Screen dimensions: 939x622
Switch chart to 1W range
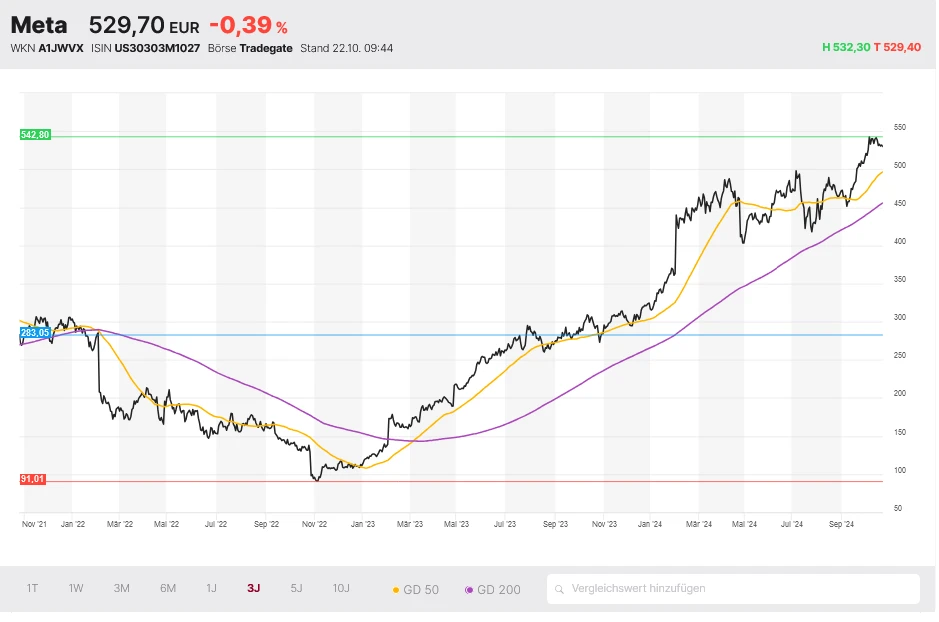click(x=76, y=588)
